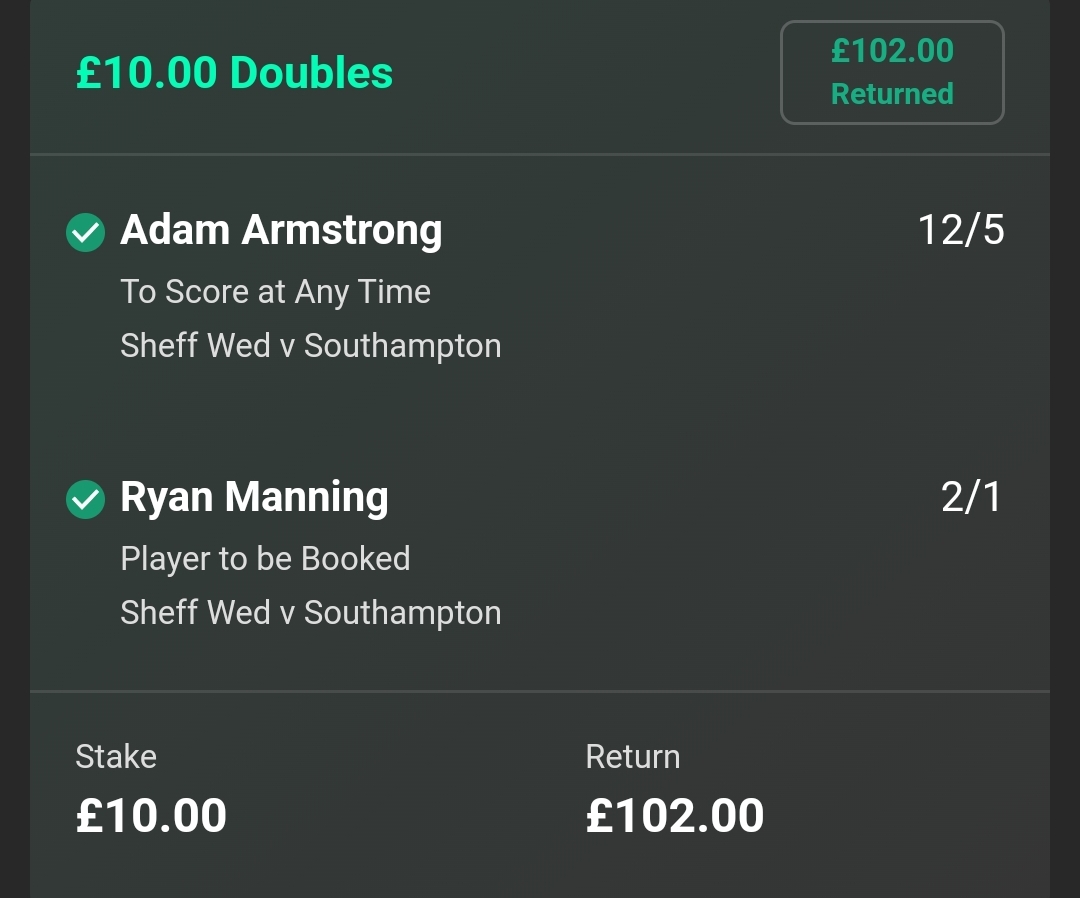Tap the £10.00 amount in the header

147,73
